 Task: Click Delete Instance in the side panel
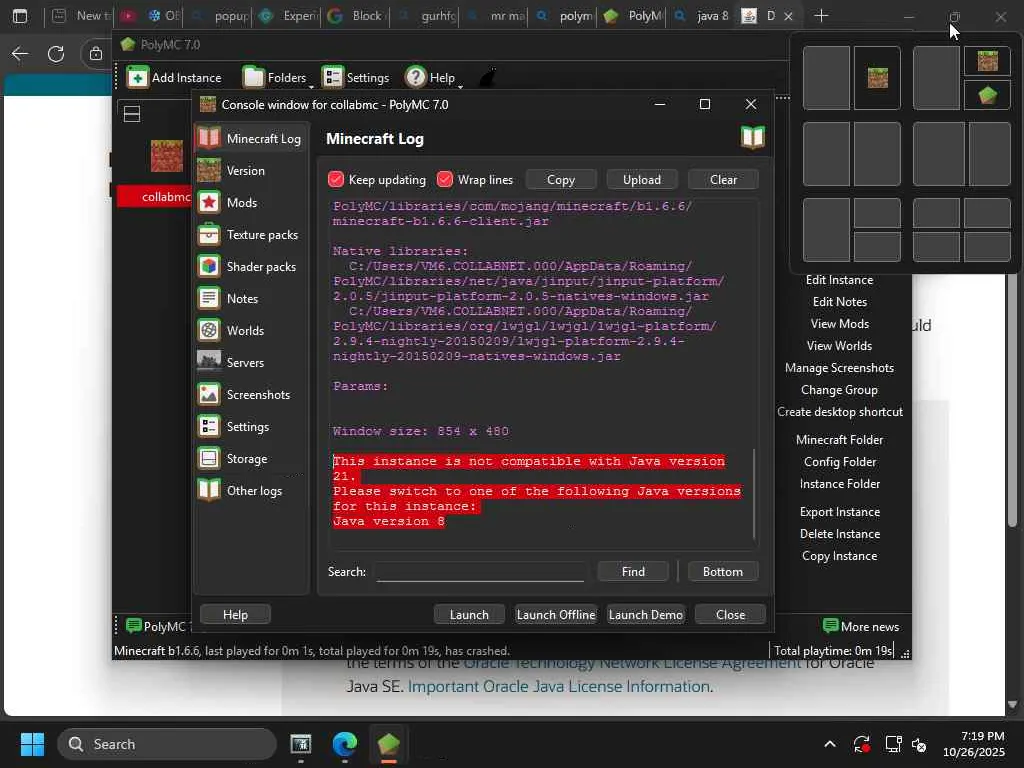click(x=839, y=534)
